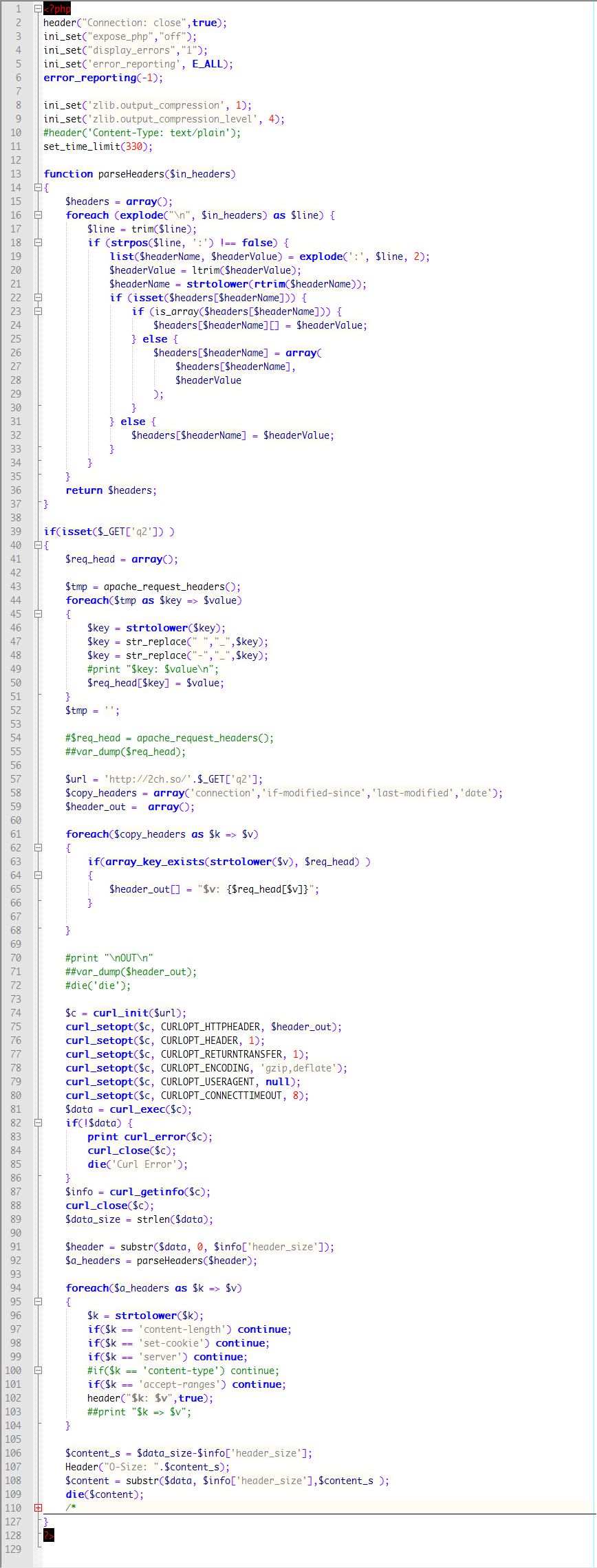597x1568 pixels.
Task: Click the "O-Size: " string on line 107
Action: 130,1467
